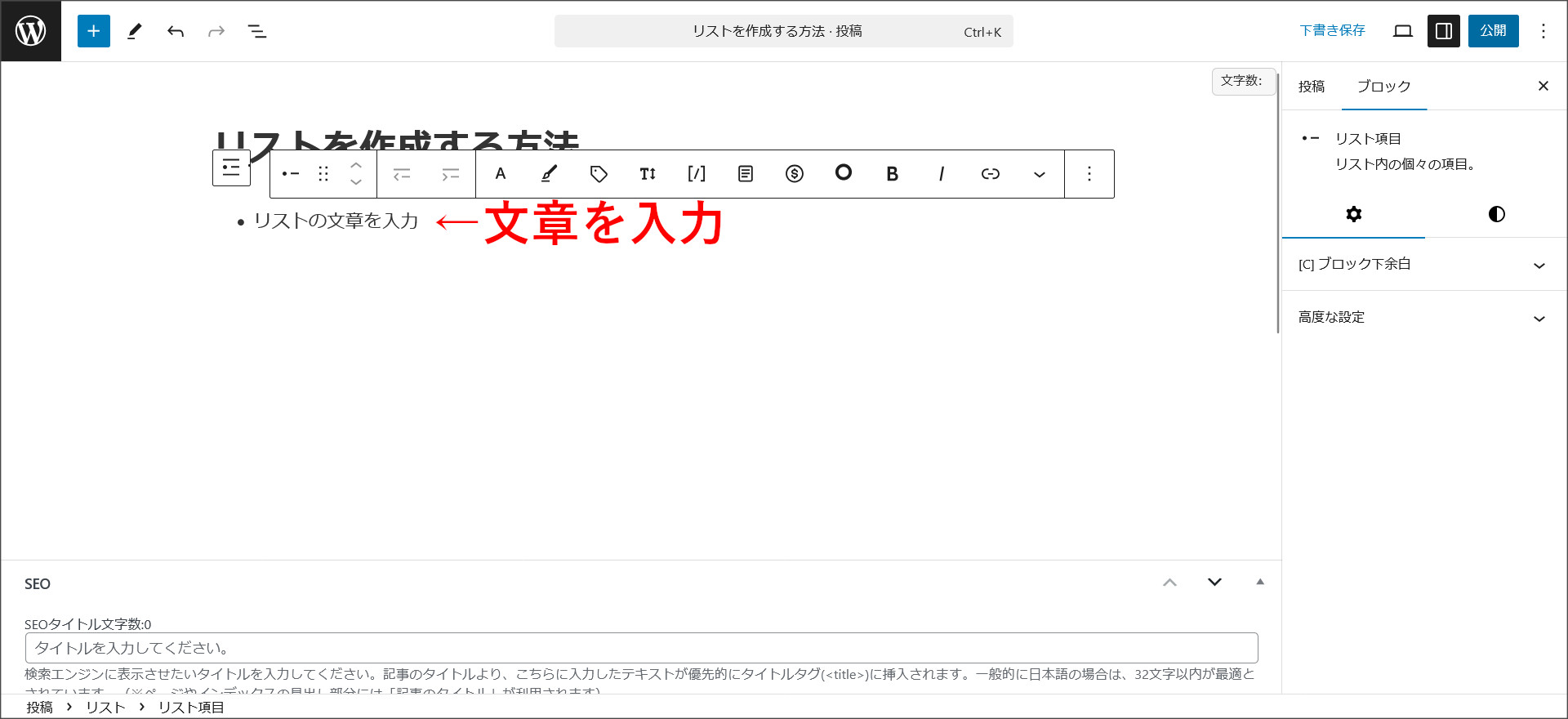Click the 文字数 character count button
The width and height of the screenshot is (1568, 719).
tap(1242, 81)
